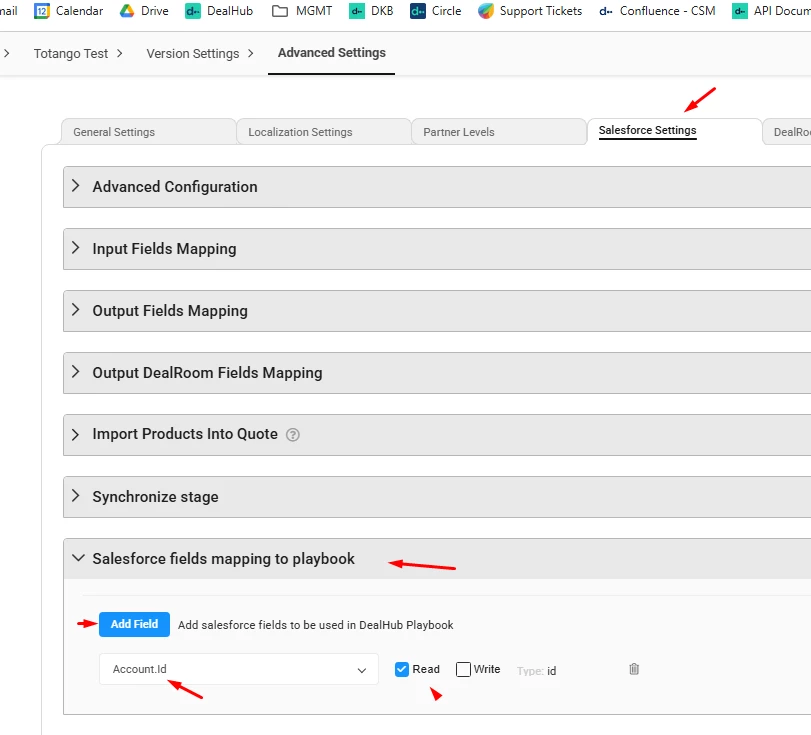The image size is (811, 735).
Task: Collapse Salesforce fields mapping to playbook section
Action: pos(78,558)
